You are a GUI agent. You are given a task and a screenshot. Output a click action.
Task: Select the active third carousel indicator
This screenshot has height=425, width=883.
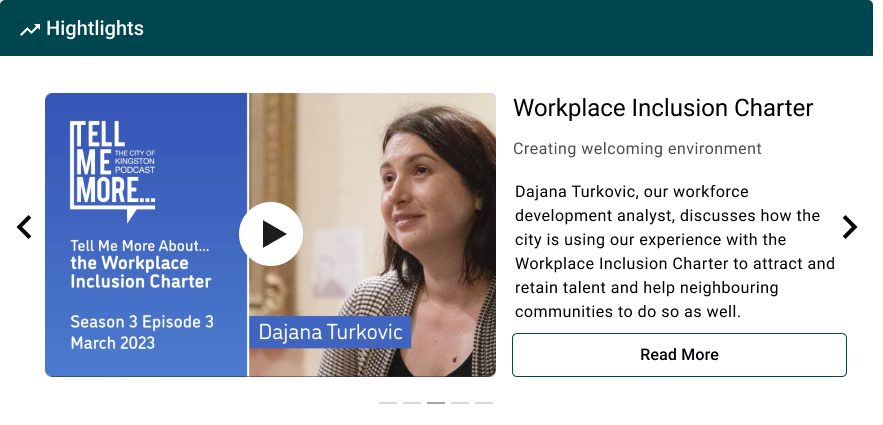[436, 403]
